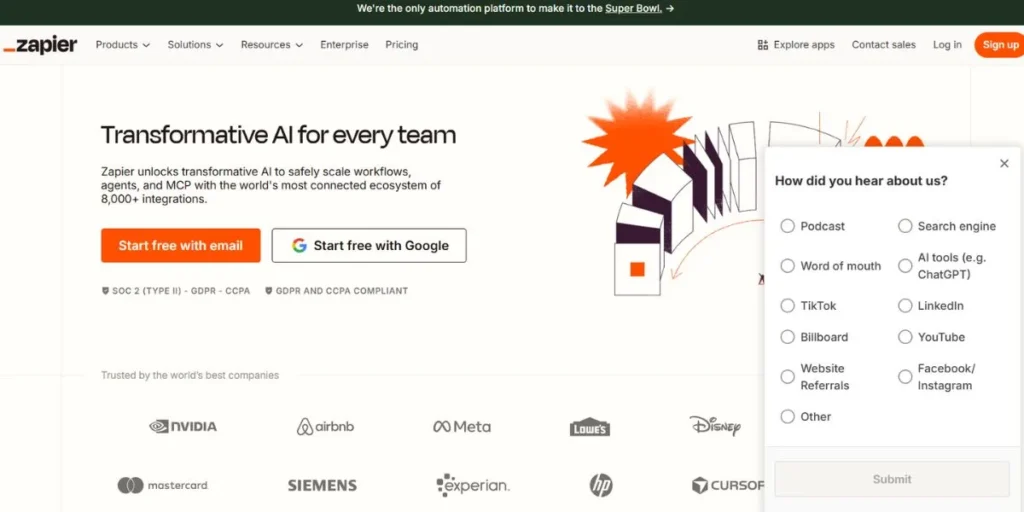Click the Mastercard logo
Screen dimensions: 1024x512
(x=163, y=485)
